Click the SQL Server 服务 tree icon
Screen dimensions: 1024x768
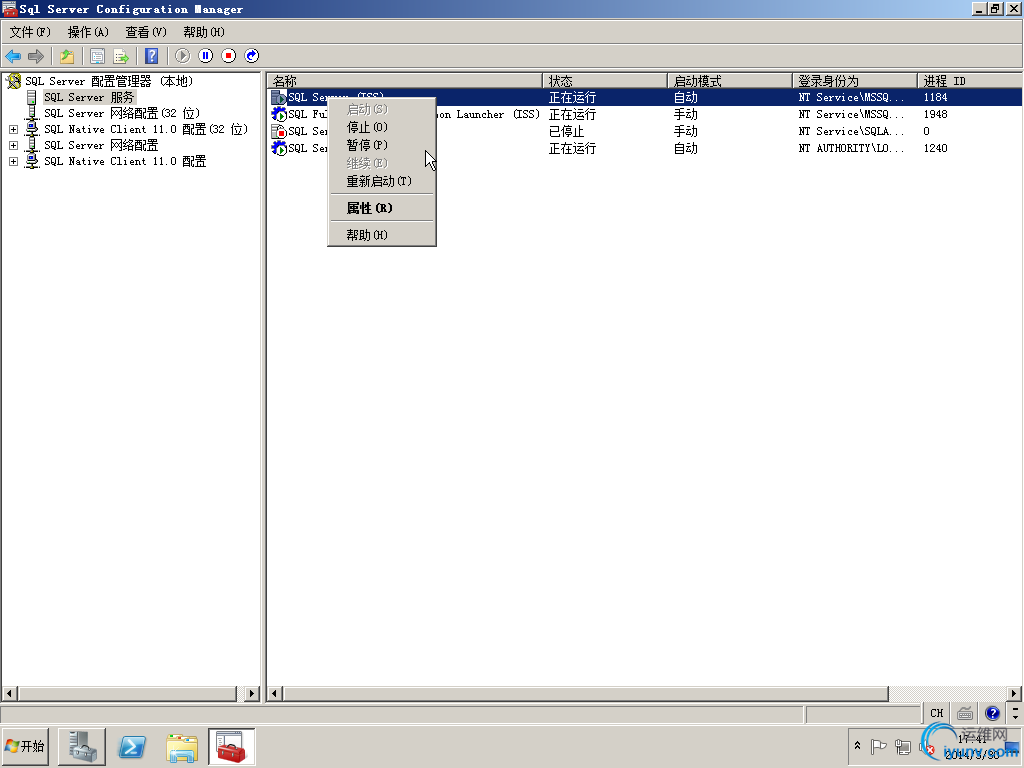(x=31, y=97)
